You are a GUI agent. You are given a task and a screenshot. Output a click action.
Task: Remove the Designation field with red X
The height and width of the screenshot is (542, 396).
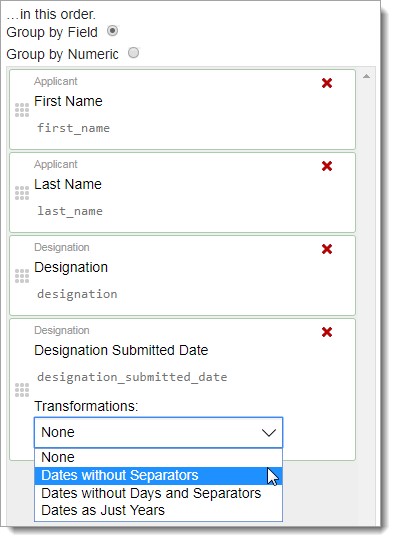[x=327, y=249]
